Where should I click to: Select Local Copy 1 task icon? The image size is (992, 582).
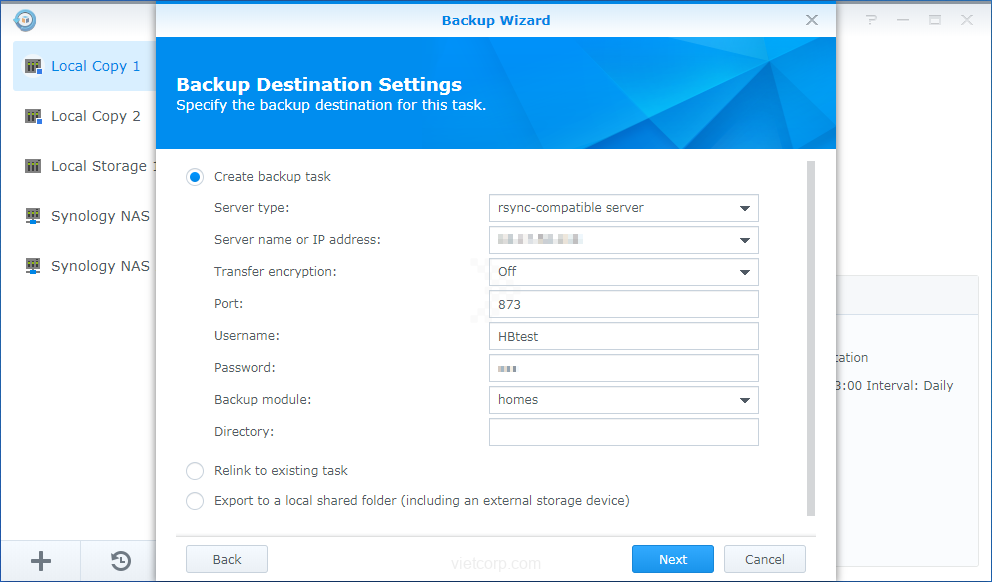click(33, 66)
